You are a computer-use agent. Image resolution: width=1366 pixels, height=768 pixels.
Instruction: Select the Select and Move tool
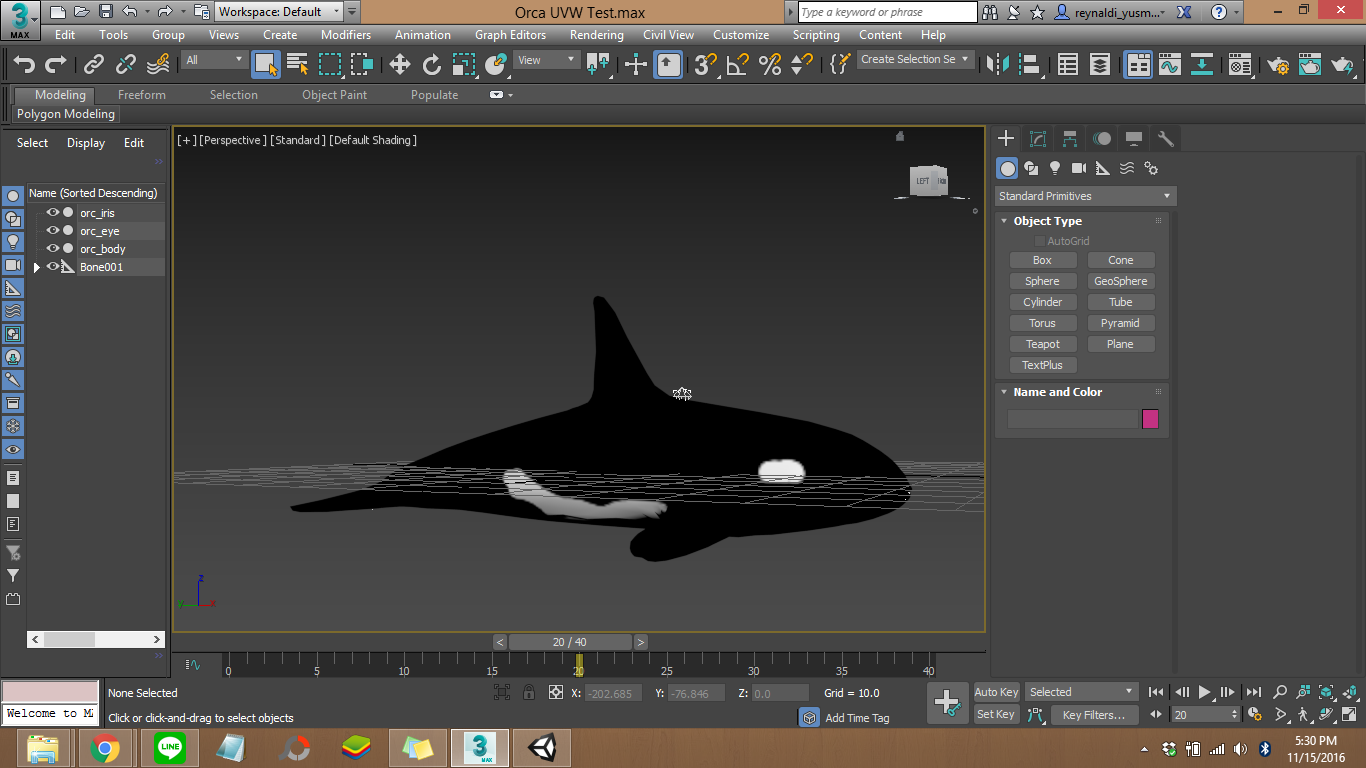[x=399, y=64]
